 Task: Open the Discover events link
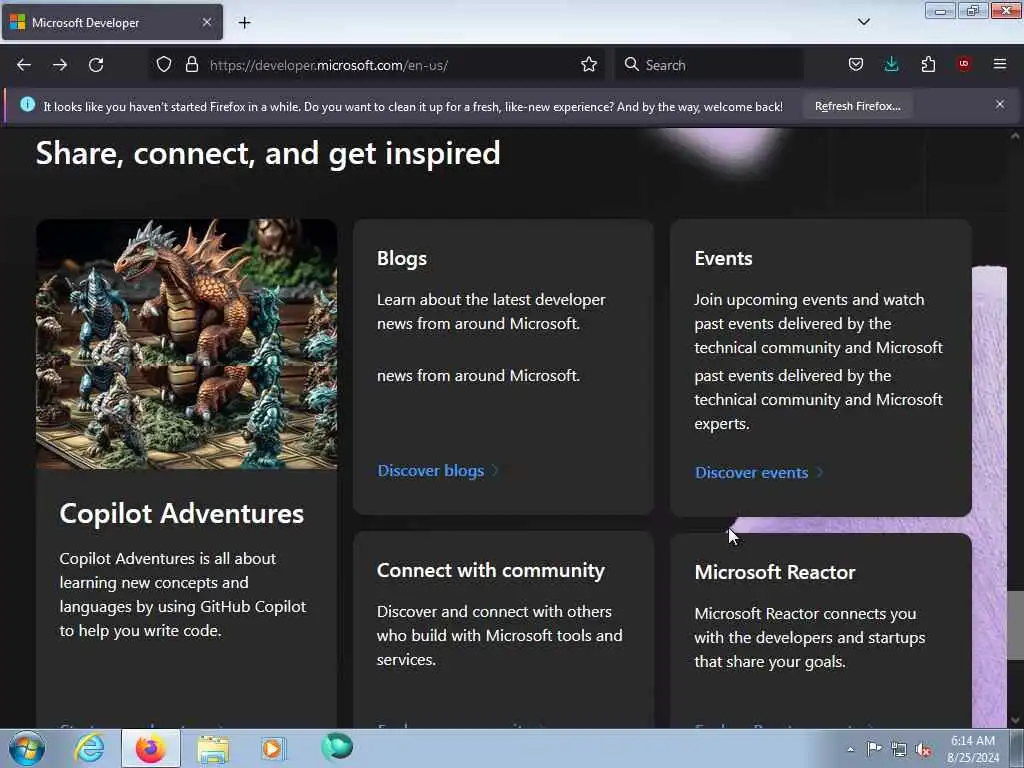[x=758, y=472]
